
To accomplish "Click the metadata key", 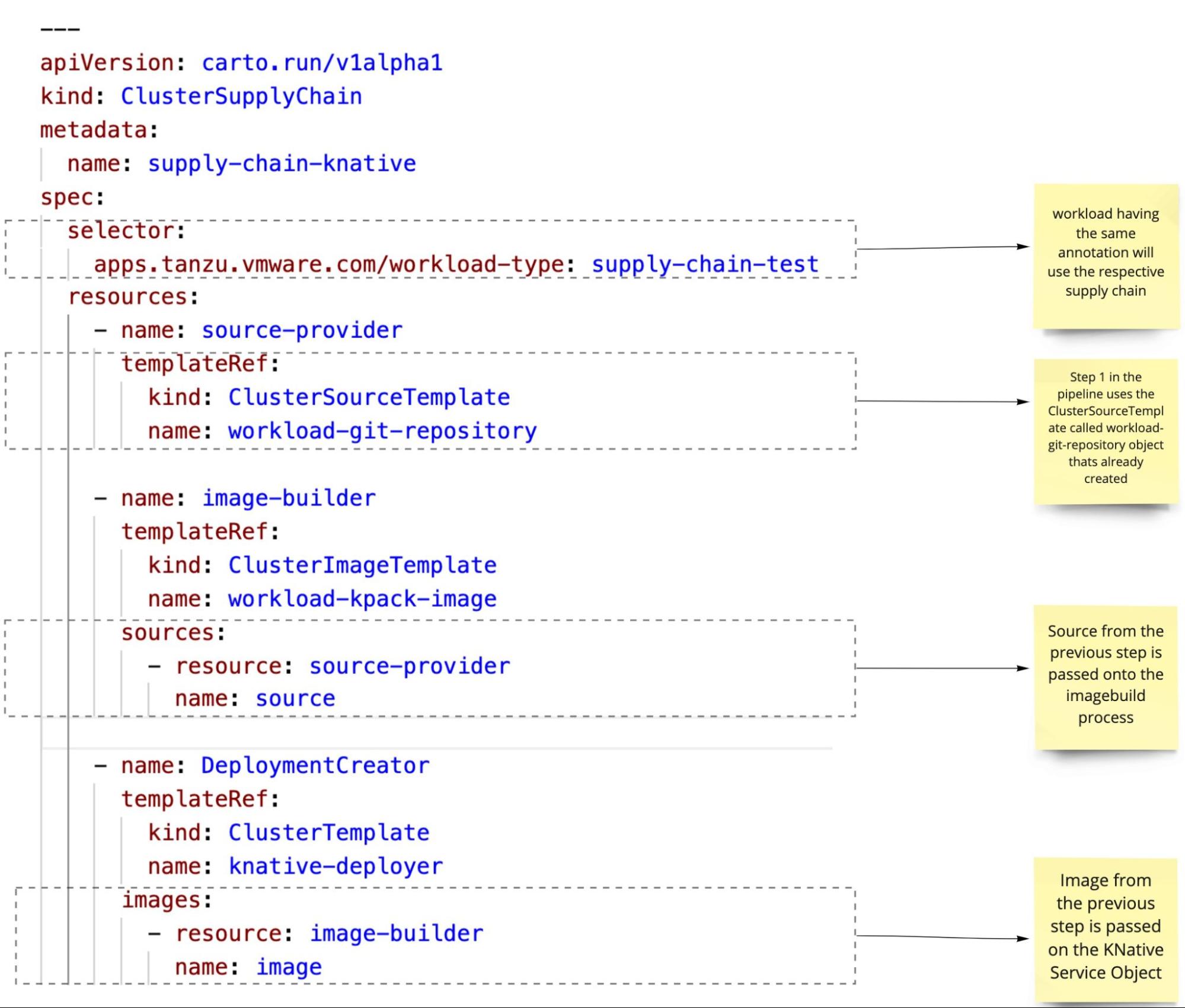I will tap(93, 130).
